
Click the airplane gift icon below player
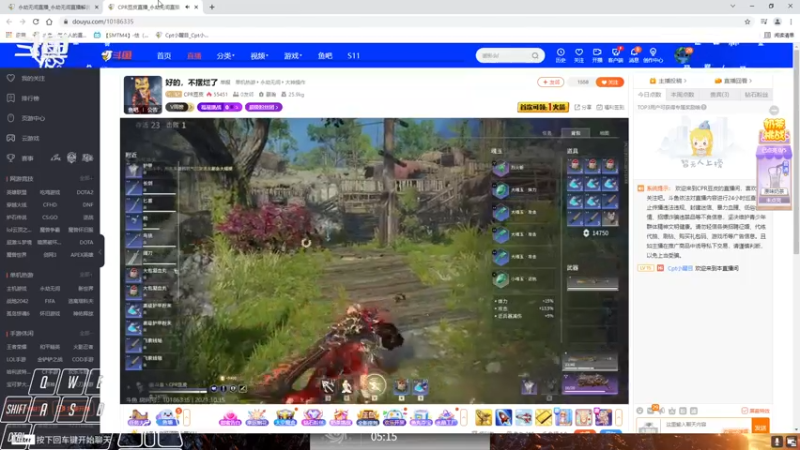tap(523, 417)
